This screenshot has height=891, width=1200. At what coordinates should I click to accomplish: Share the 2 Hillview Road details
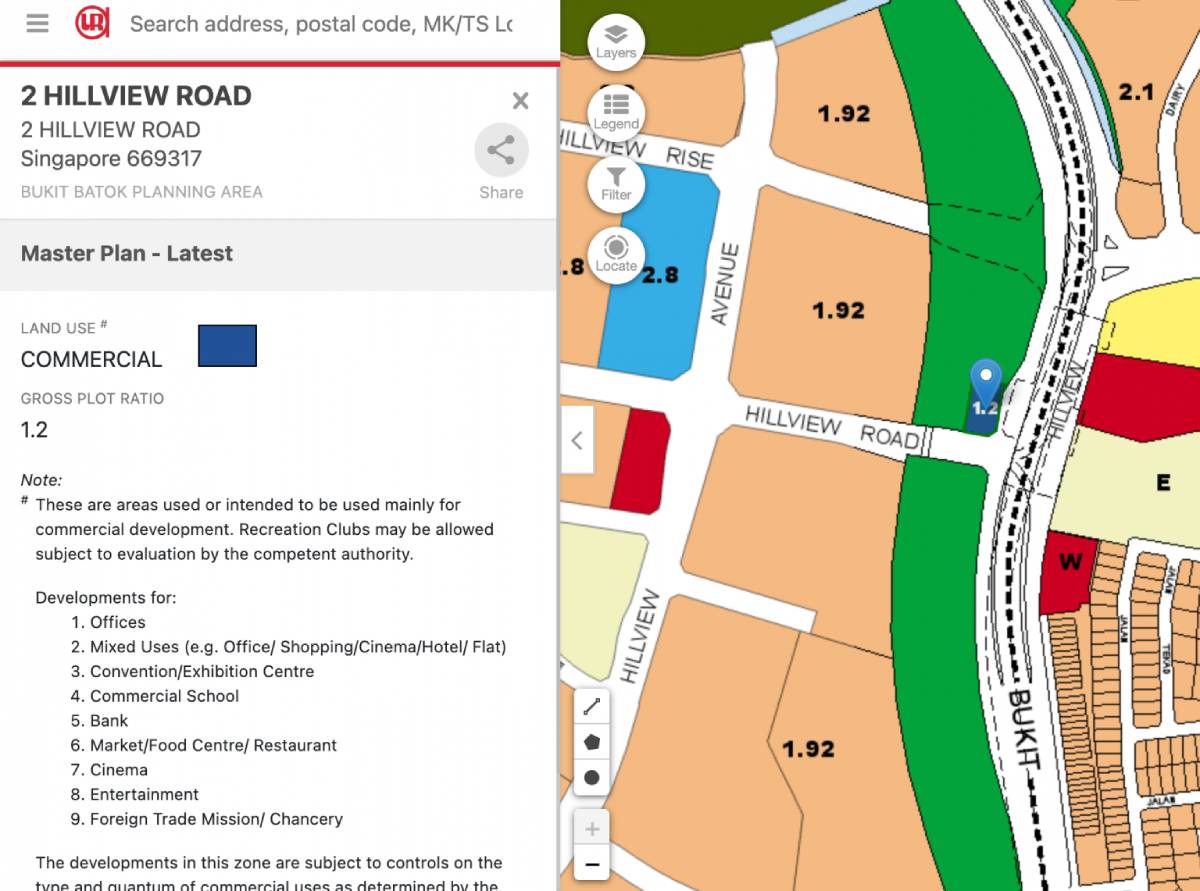click(x=500, y=152)
